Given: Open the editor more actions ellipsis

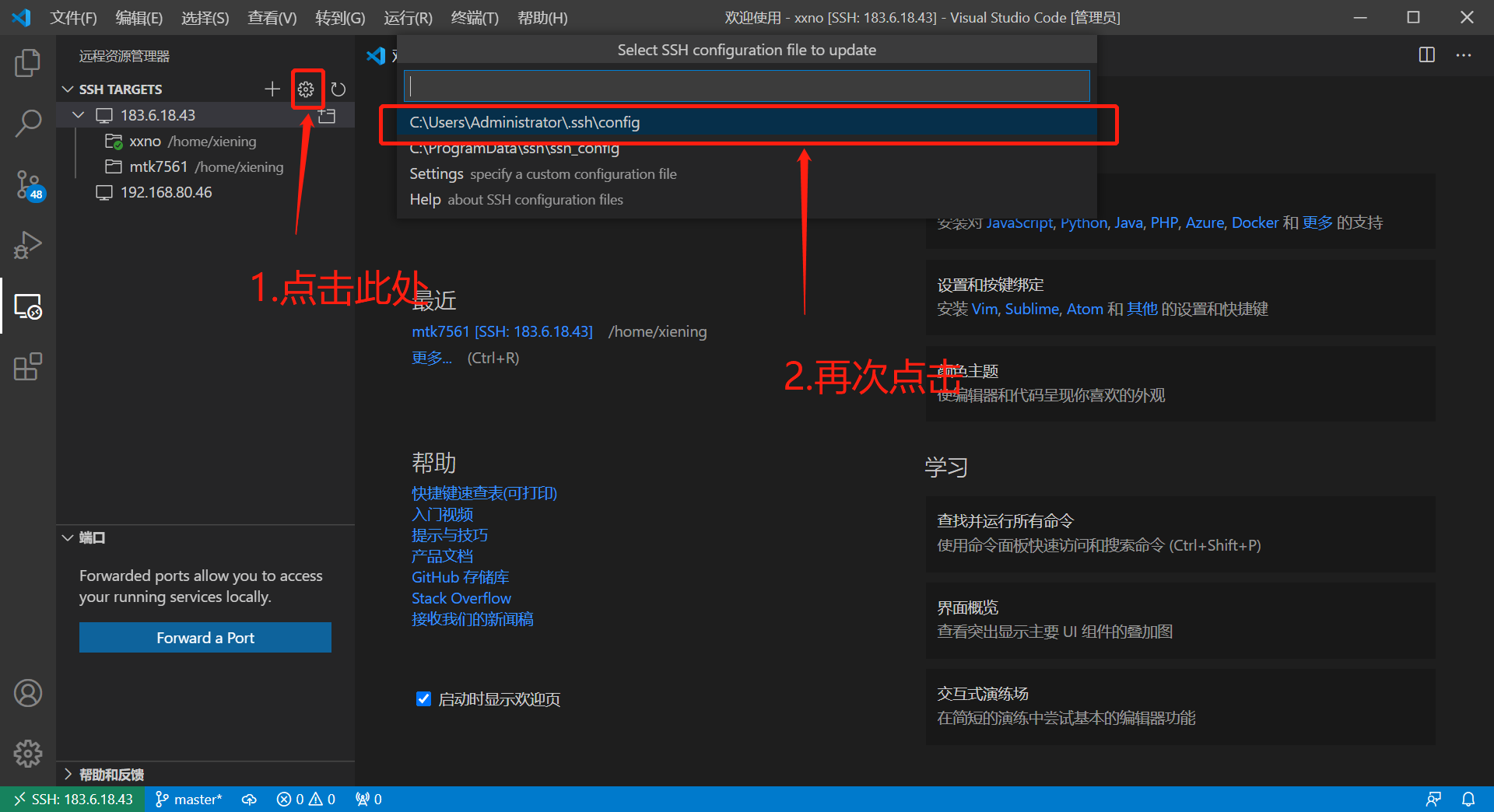Looking at the screenshot, I should pyautogui.click(x=1464, y=55).
